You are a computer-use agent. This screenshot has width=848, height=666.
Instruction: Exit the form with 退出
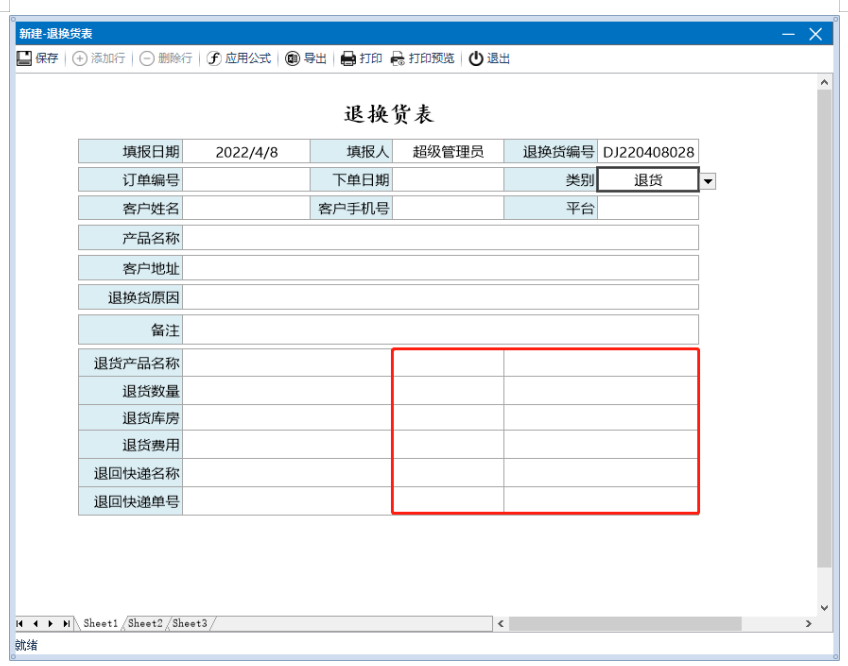point(476,59)
